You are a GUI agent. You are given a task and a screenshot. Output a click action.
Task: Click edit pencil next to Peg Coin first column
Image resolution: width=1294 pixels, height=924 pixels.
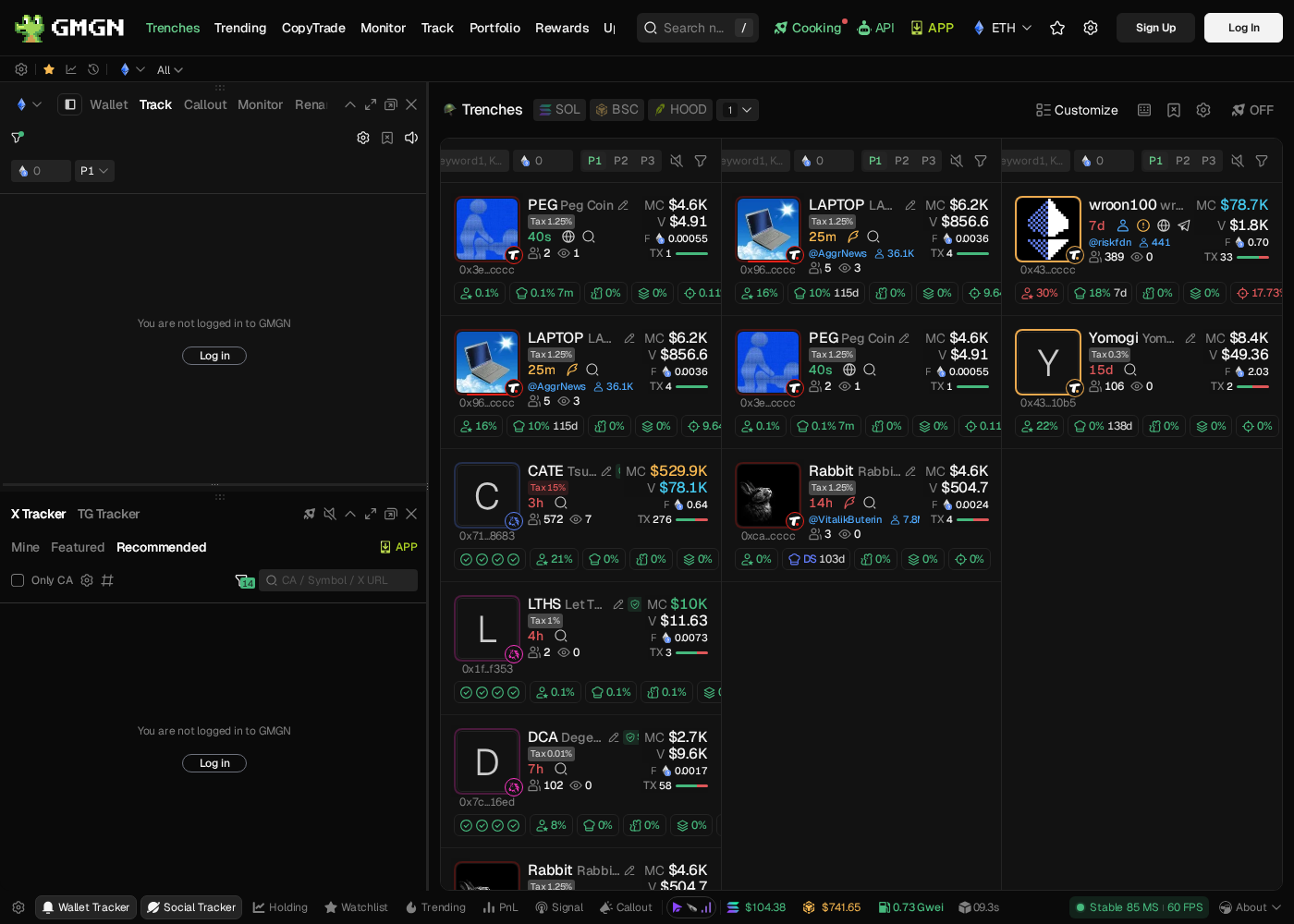tap(623, 205)
